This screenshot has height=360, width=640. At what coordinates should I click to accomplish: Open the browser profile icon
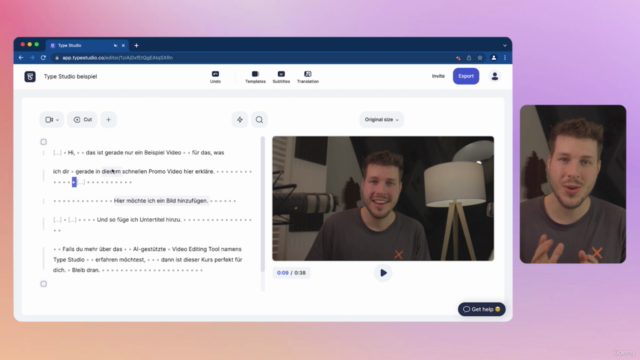pos(494,58)
